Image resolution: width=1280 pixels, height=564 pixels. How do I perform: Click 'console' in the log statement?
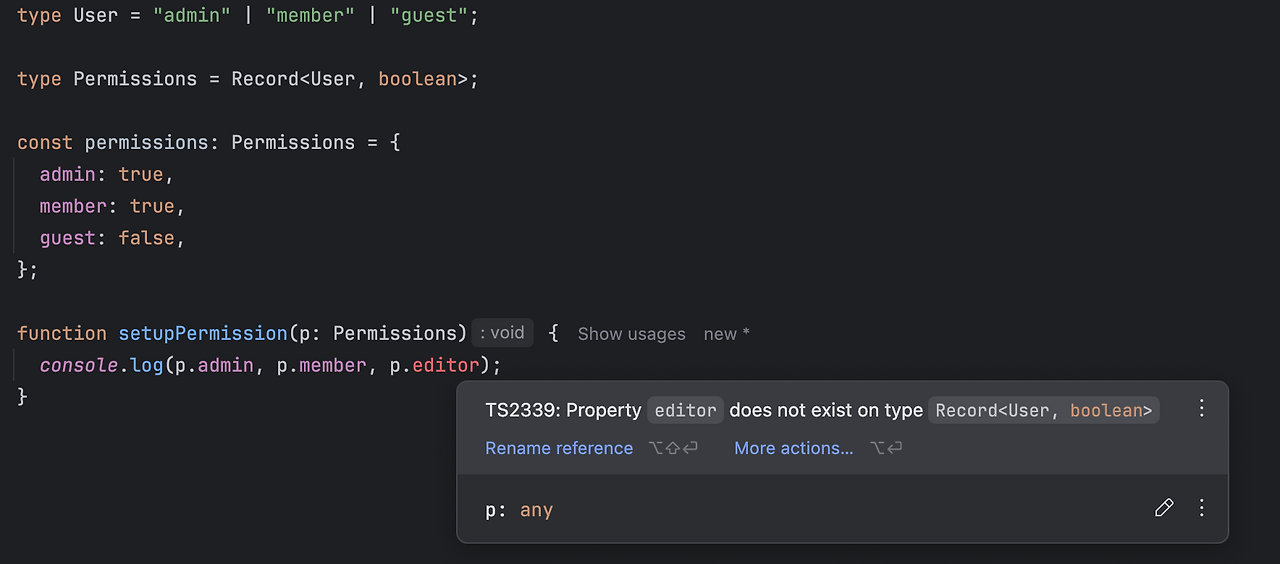[x=79, y=365]
